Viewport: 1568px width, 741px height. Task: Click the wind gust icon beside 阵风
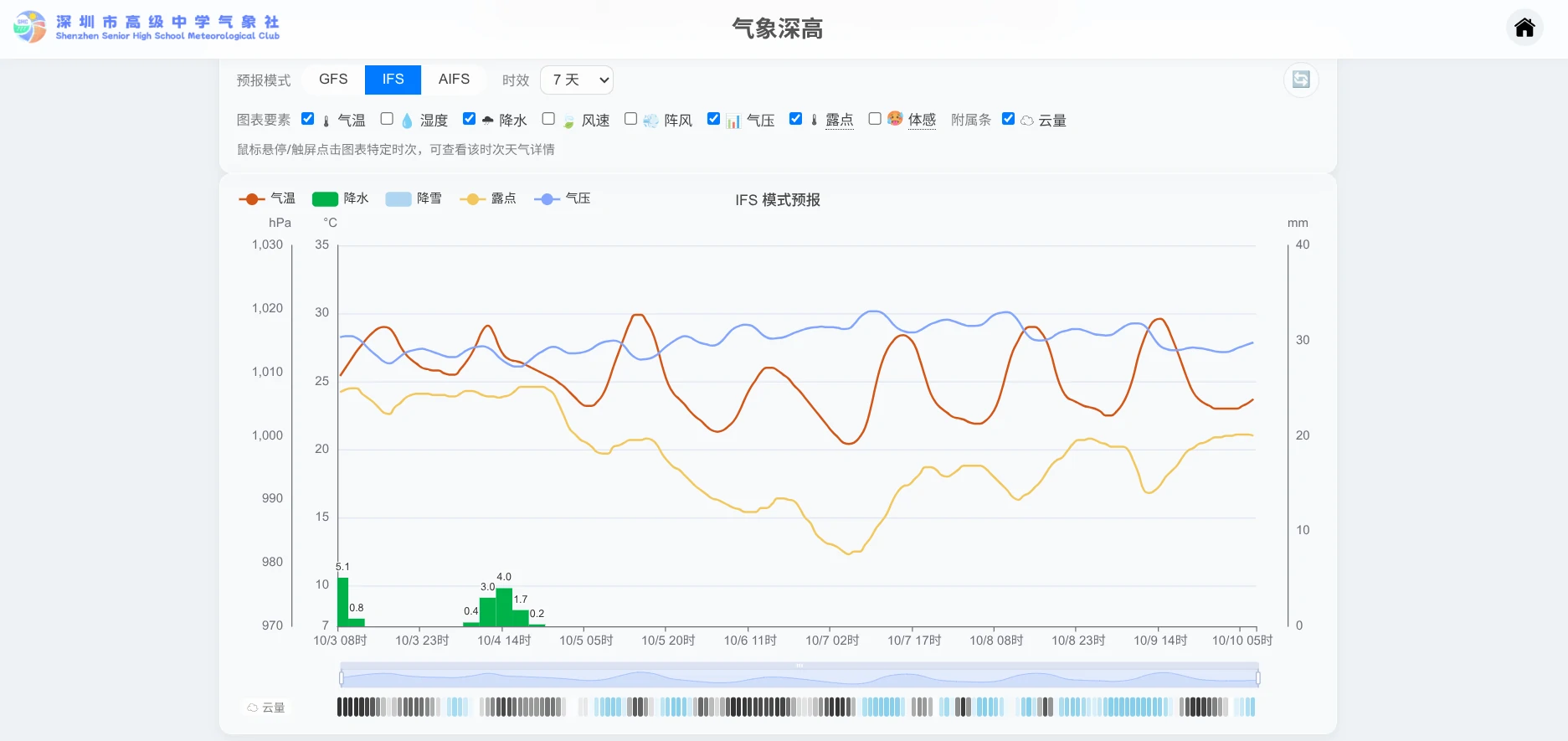click(650, 121)
